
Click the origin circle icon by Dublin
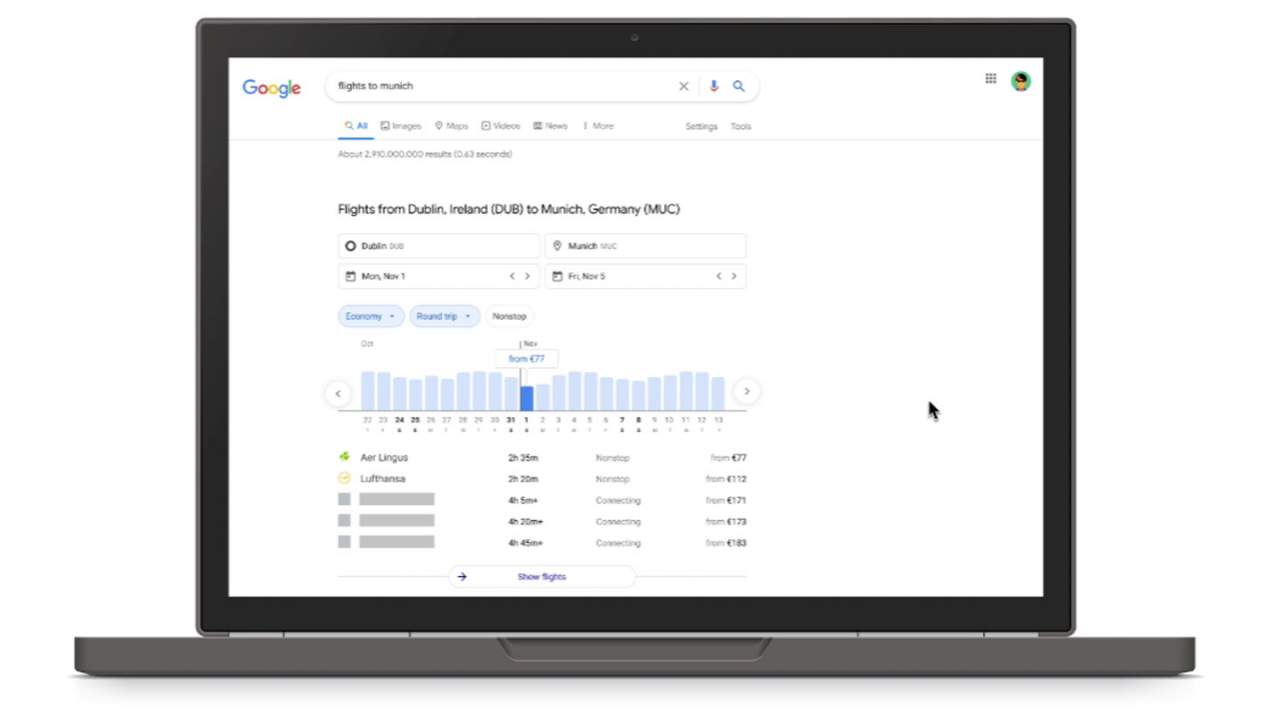(x=350, y=245)
